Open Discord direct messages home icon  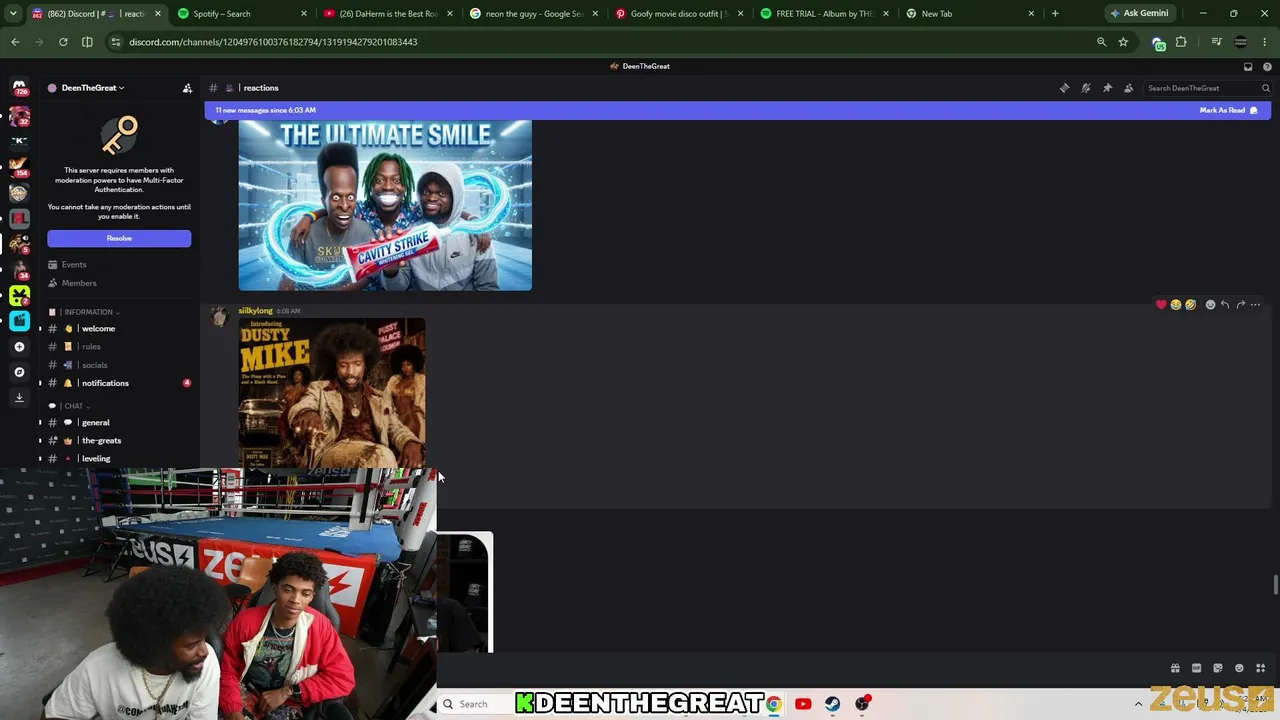point(19,88)
